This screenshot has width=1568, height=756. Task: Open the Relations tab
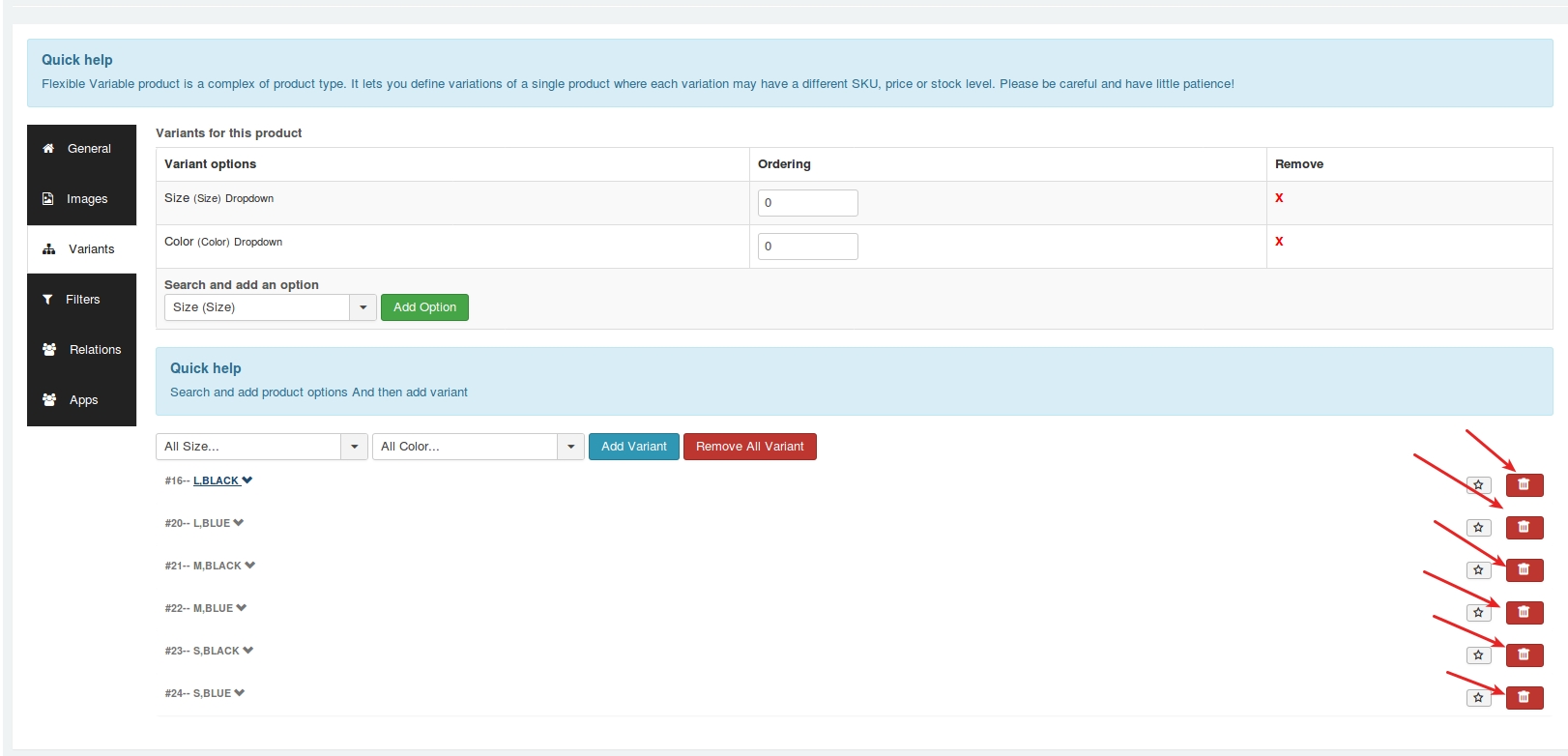pyautogui.click(x=81, y=350)
